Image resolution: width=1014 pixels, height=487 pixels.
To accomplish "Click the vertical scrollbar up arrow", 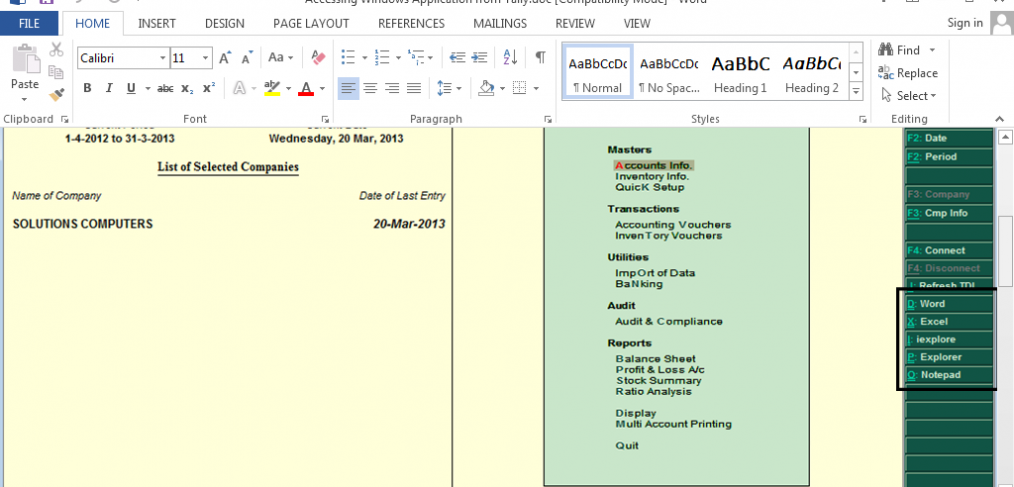I will (1005, 137).
